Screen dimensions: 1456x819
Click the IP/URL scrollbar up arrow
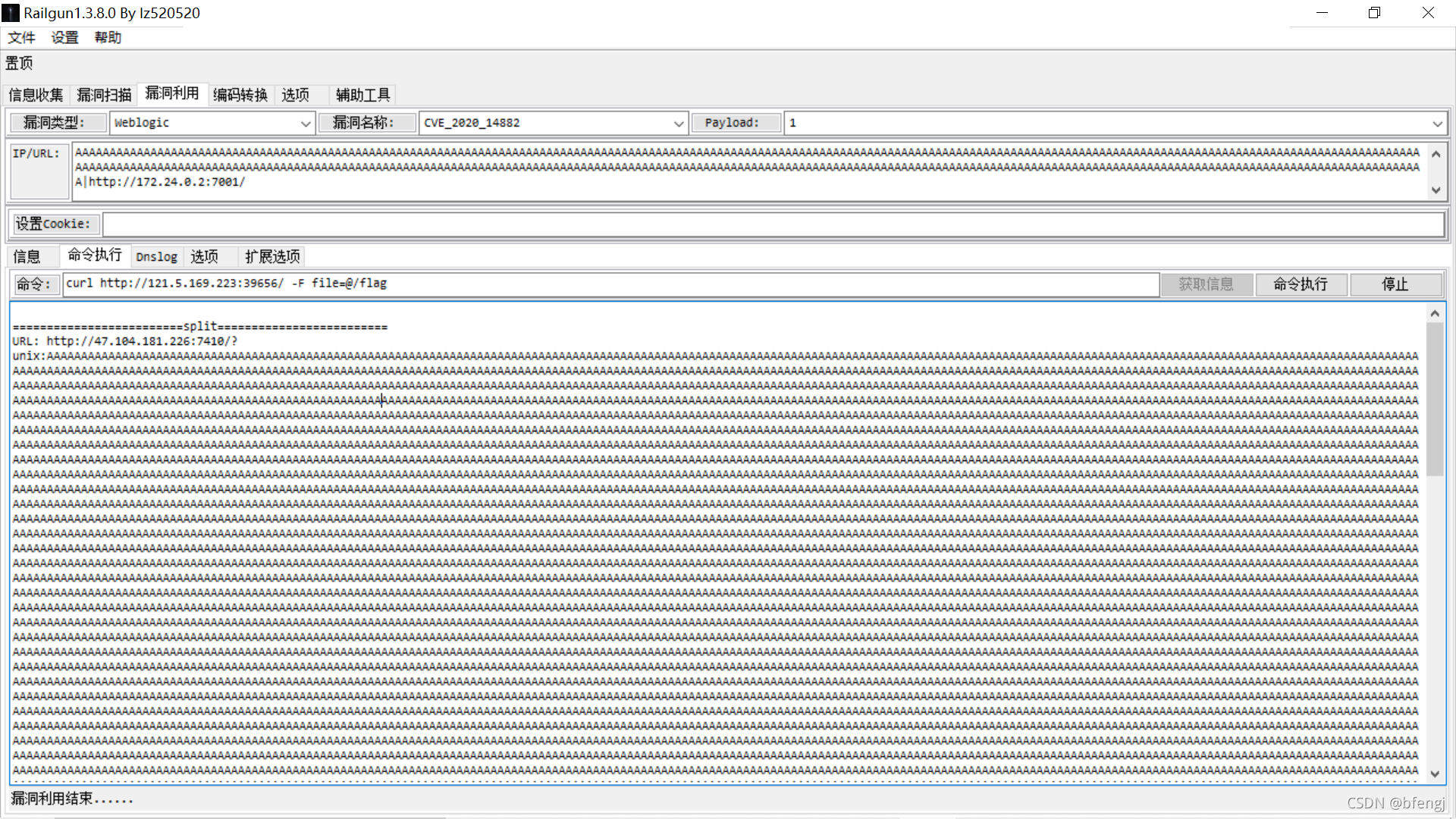pyautogui.click(x=1436, y=154)
